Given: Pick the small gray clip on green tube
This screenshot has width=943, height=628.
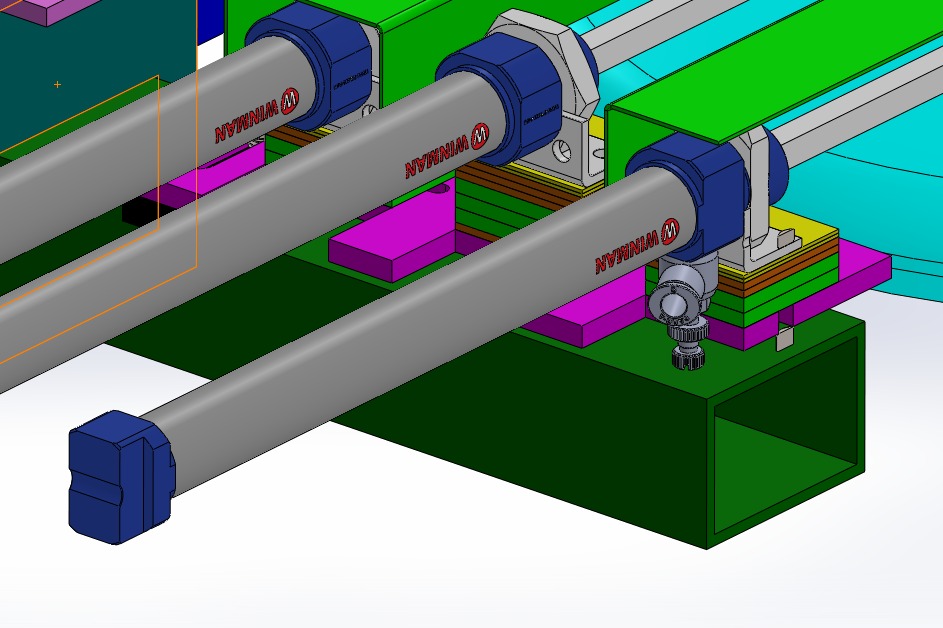Looking at the screenshot, I should tap(785, 335).
